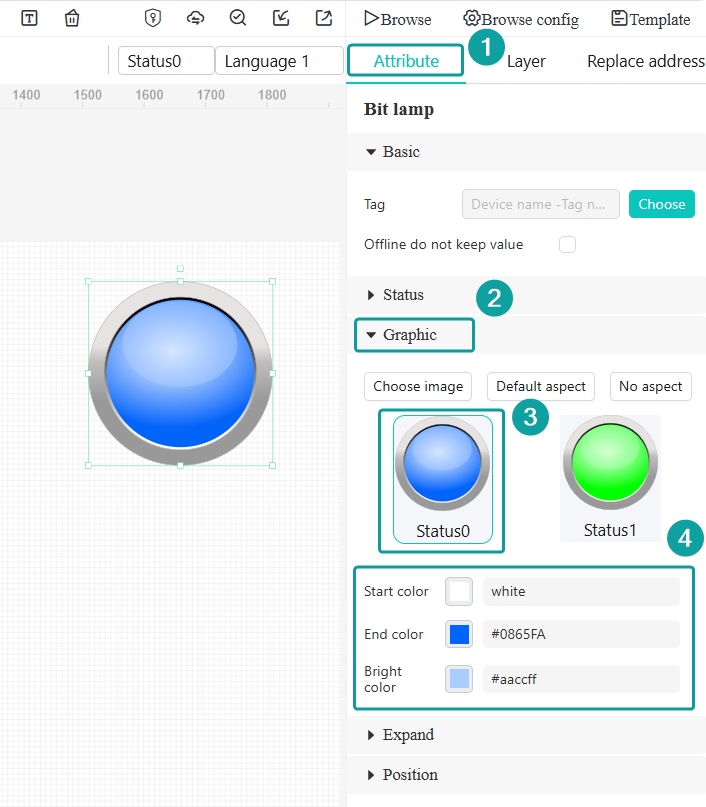The height and width of the screenshot is (807, 706).
Task: Click the Choose image button
Action: 418,387
